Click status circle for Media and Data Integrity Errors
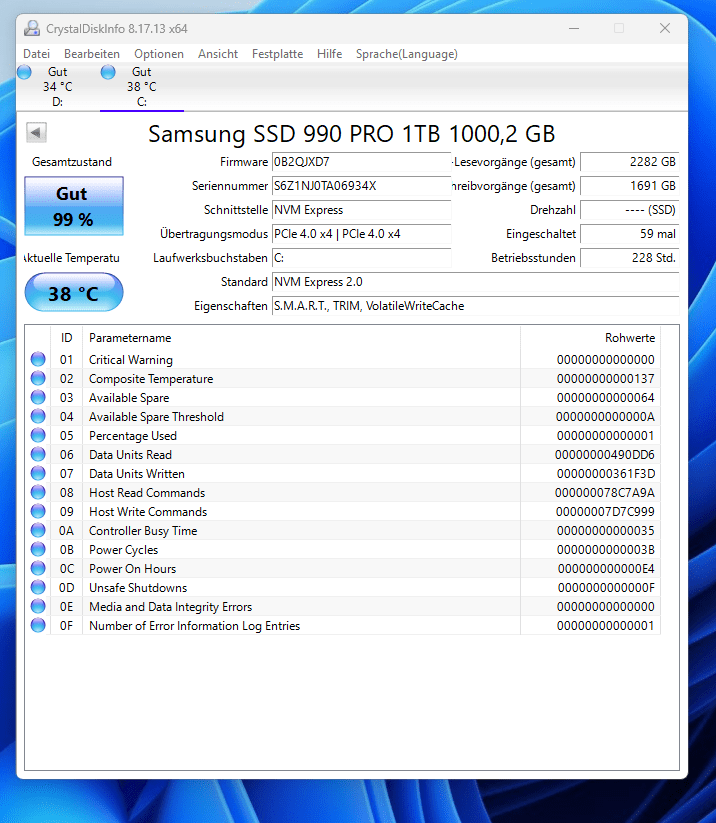Image resolution: width=716 pixels, height=823 pixels. 38,606
